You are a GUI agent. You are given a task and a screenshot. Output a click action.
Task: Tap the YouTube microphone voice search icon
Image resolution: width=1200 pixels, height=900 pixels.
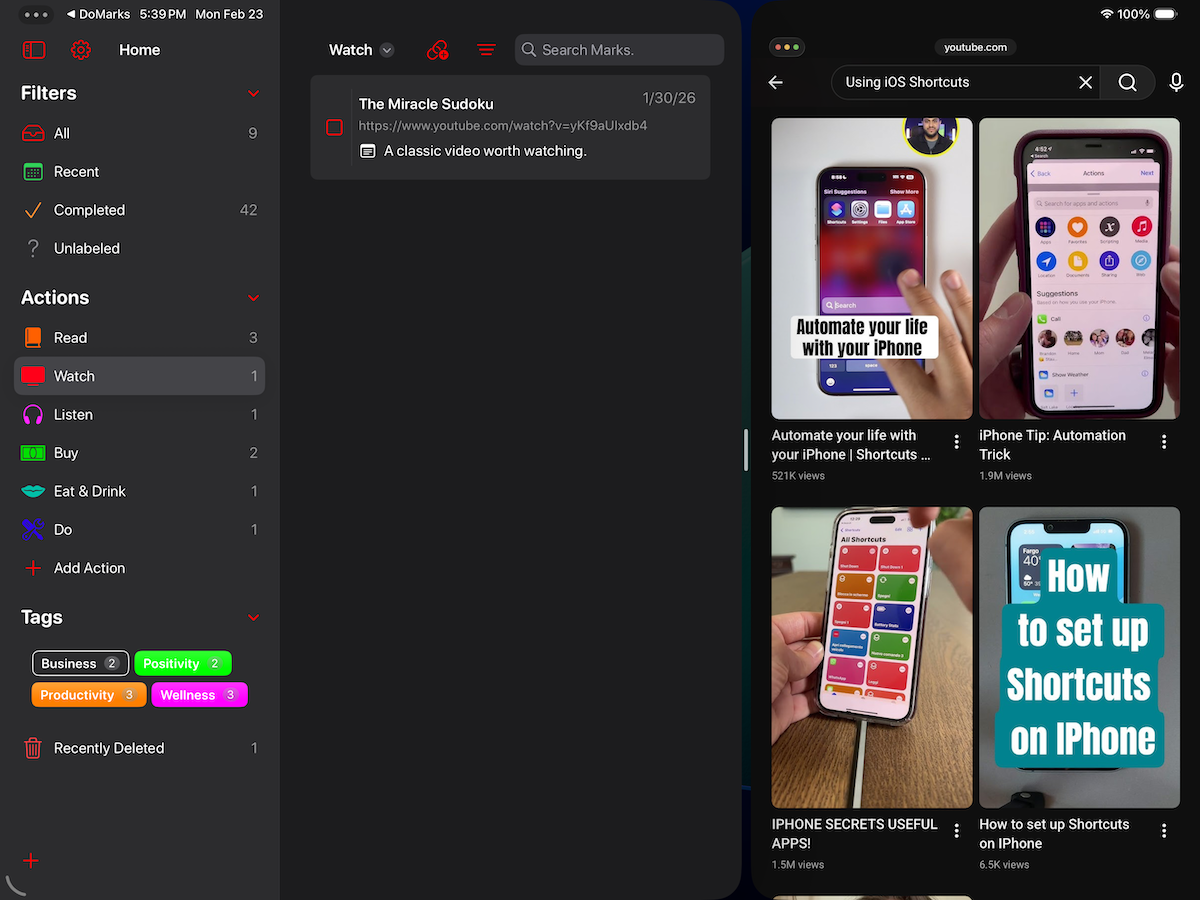(1176, 83)
